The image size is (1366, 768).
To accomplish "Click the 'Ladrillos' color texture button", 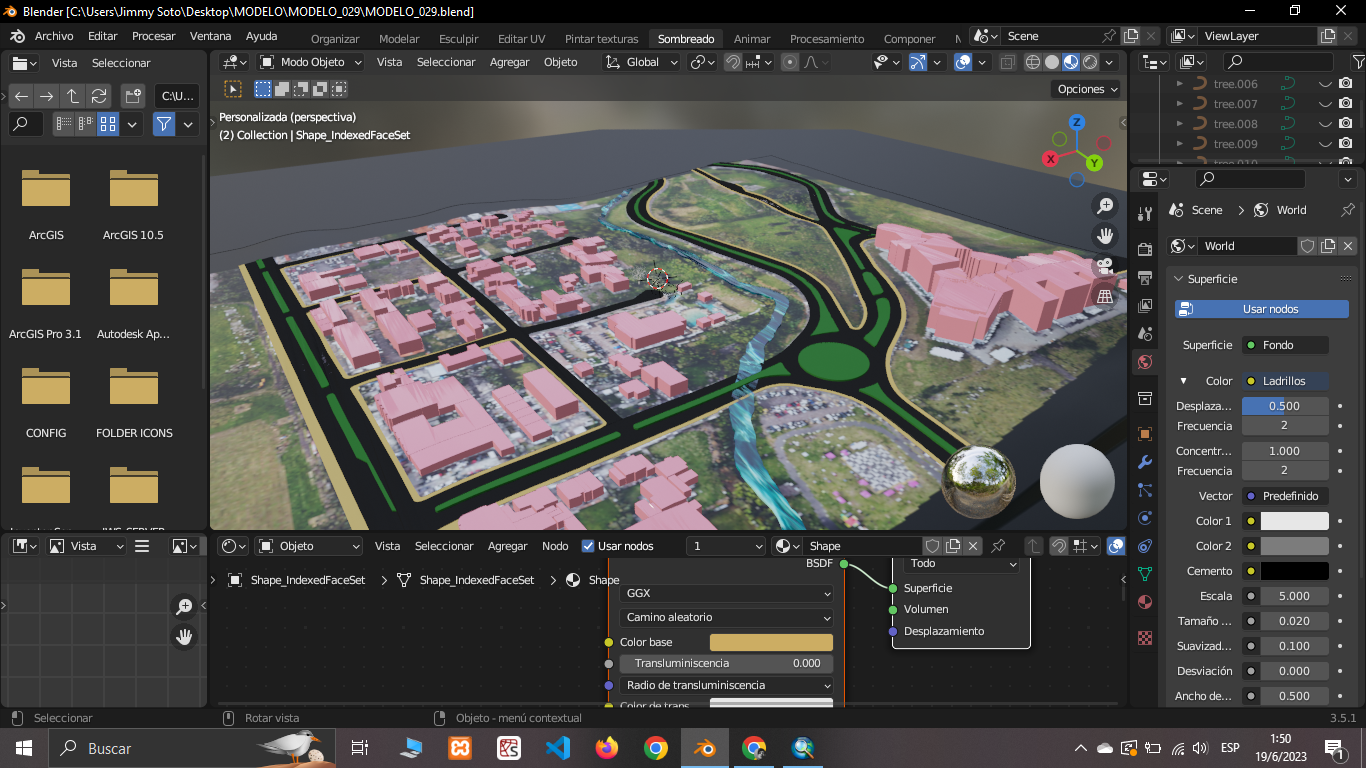I will (x=1285, y=381).
